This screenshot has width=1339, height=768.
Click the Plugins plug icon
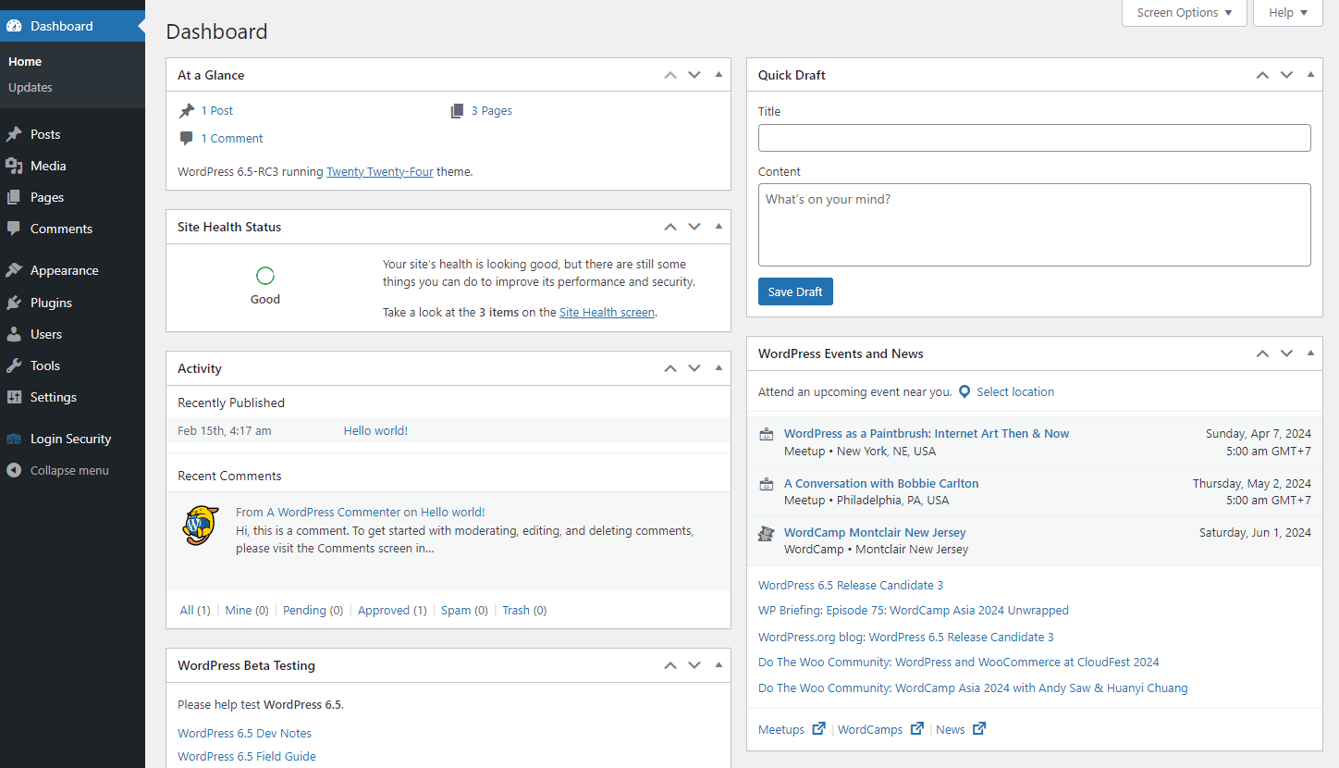point(17,302)
